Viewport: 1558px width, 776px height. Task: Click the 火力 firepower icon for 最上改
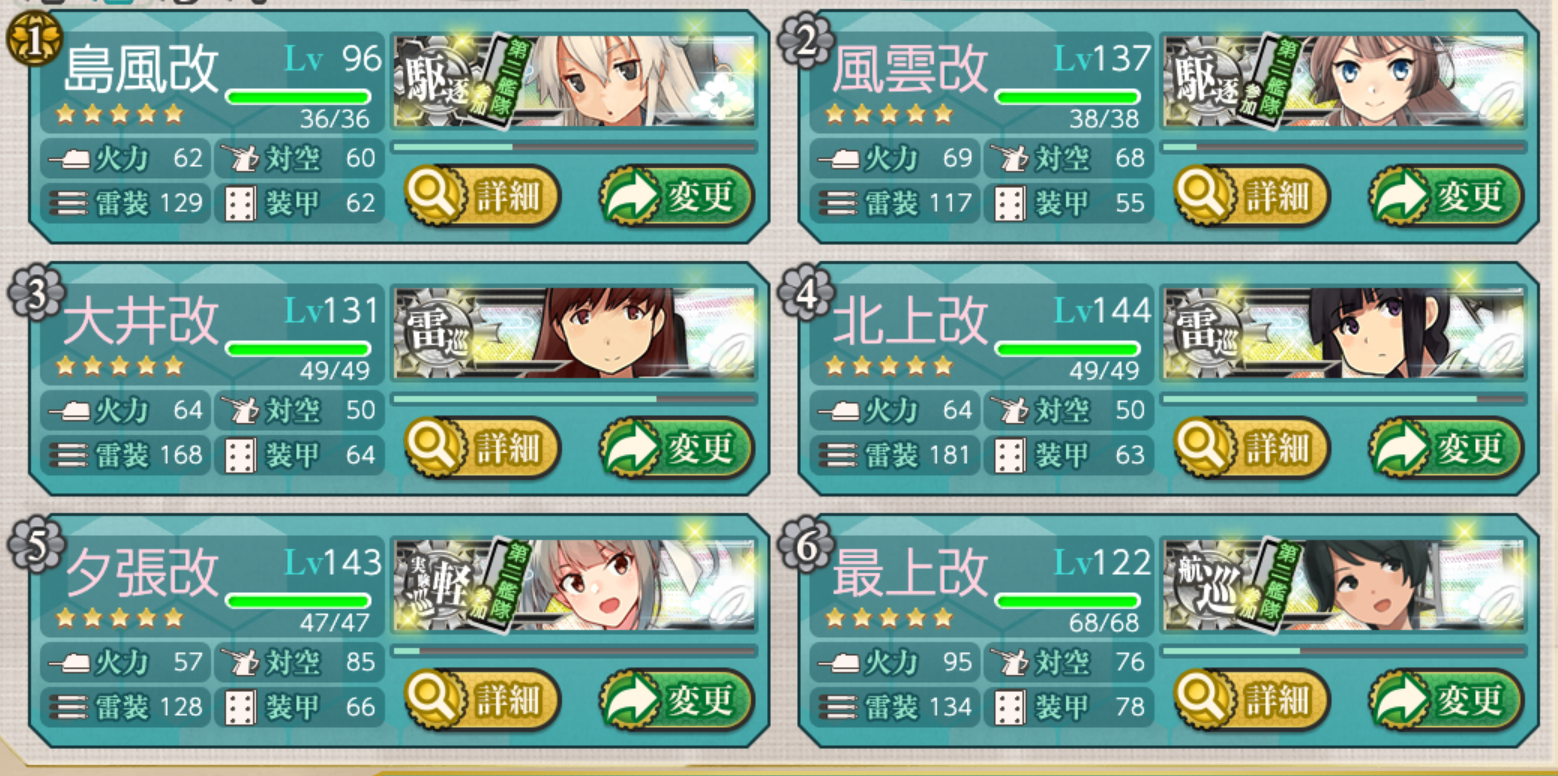coord(835,662)
